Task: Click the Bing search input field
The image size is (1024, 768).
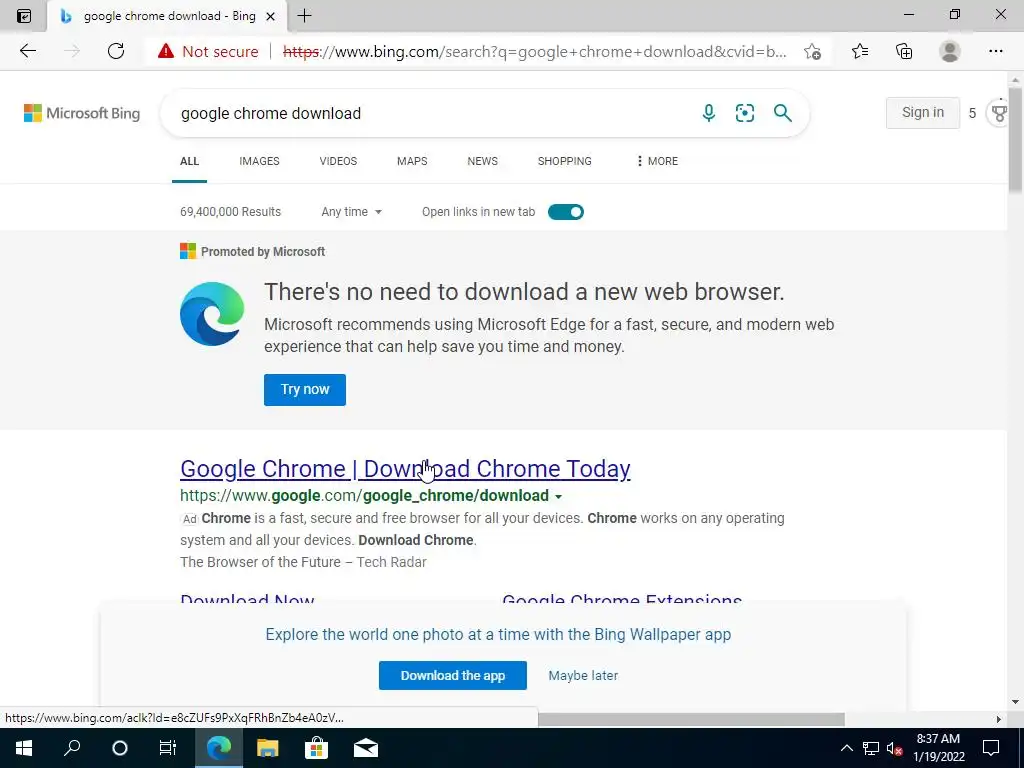Action: pos(431,113)
